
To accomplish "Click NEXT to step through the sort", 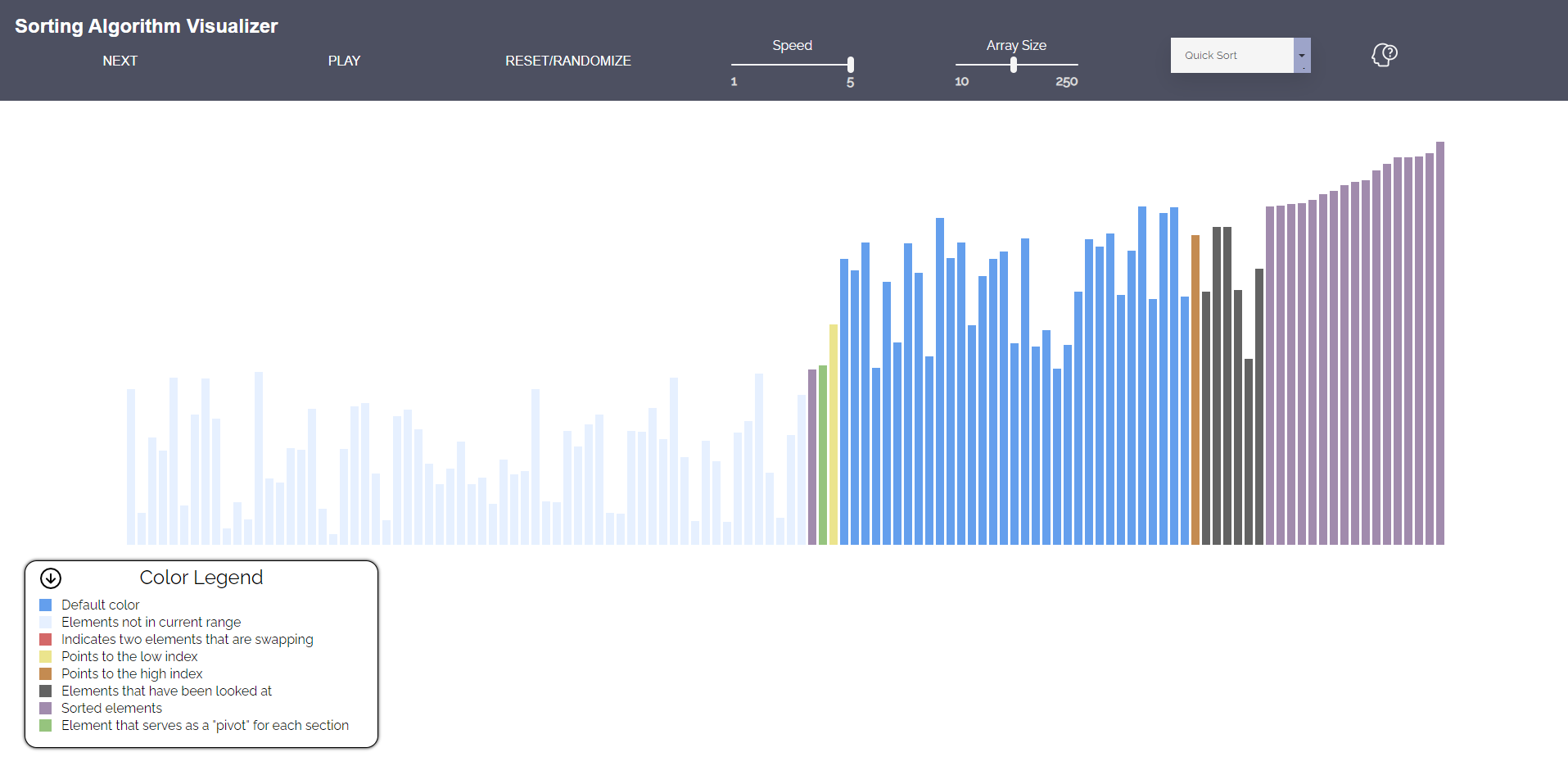I will [120, 61].
